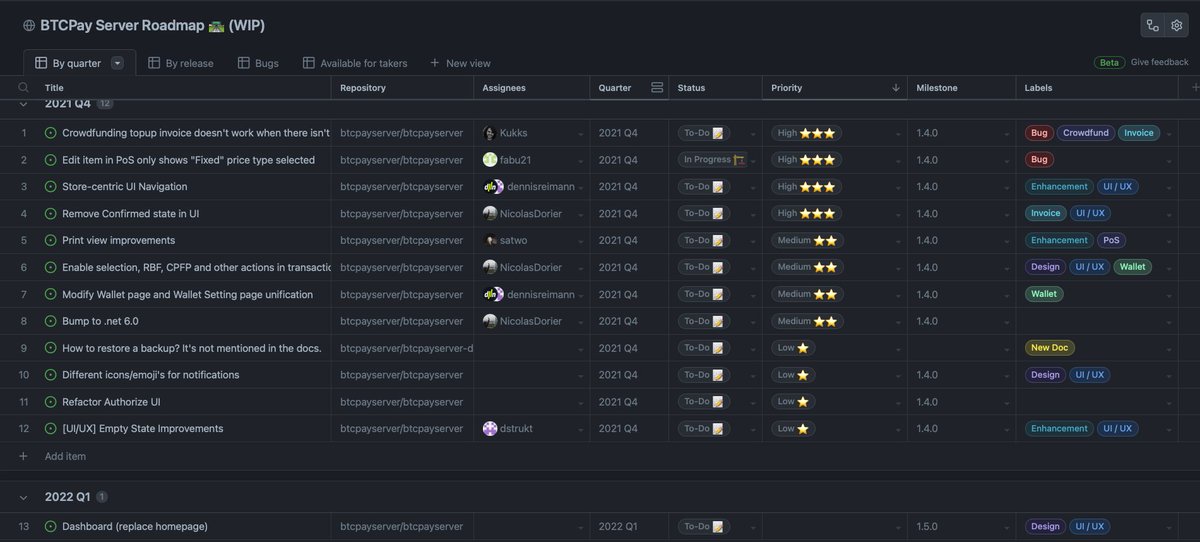Click In Progress status in Edit item row
Viewport: 1200px width, 542px height.
point(714,160)
